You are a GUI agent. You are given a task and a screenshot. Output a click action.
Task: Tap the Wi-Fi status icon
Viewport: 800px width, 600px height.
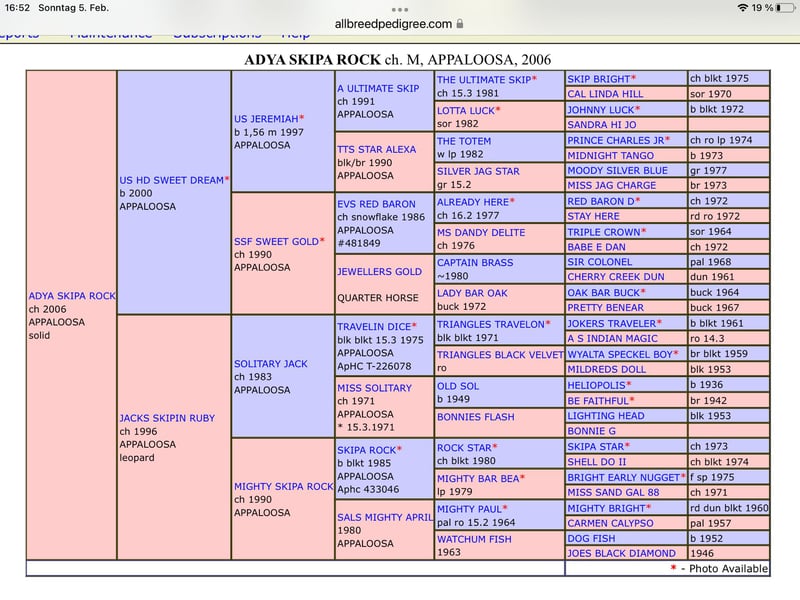pyautogui.click(x=742, y=8)
